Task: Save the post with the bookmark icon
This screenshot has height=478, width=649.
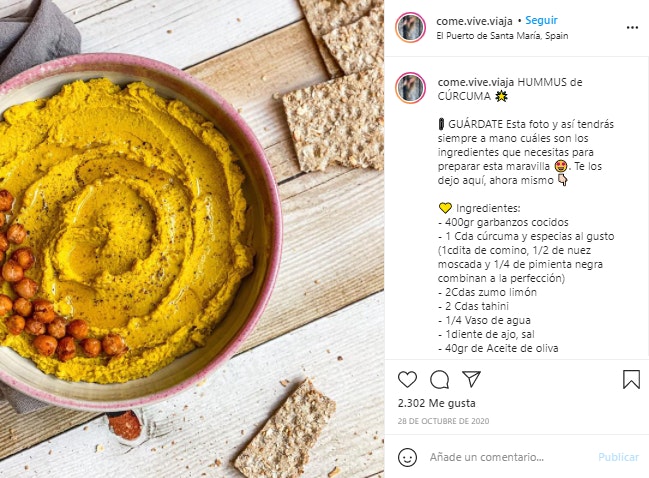Action: click(x=631, y=380)
